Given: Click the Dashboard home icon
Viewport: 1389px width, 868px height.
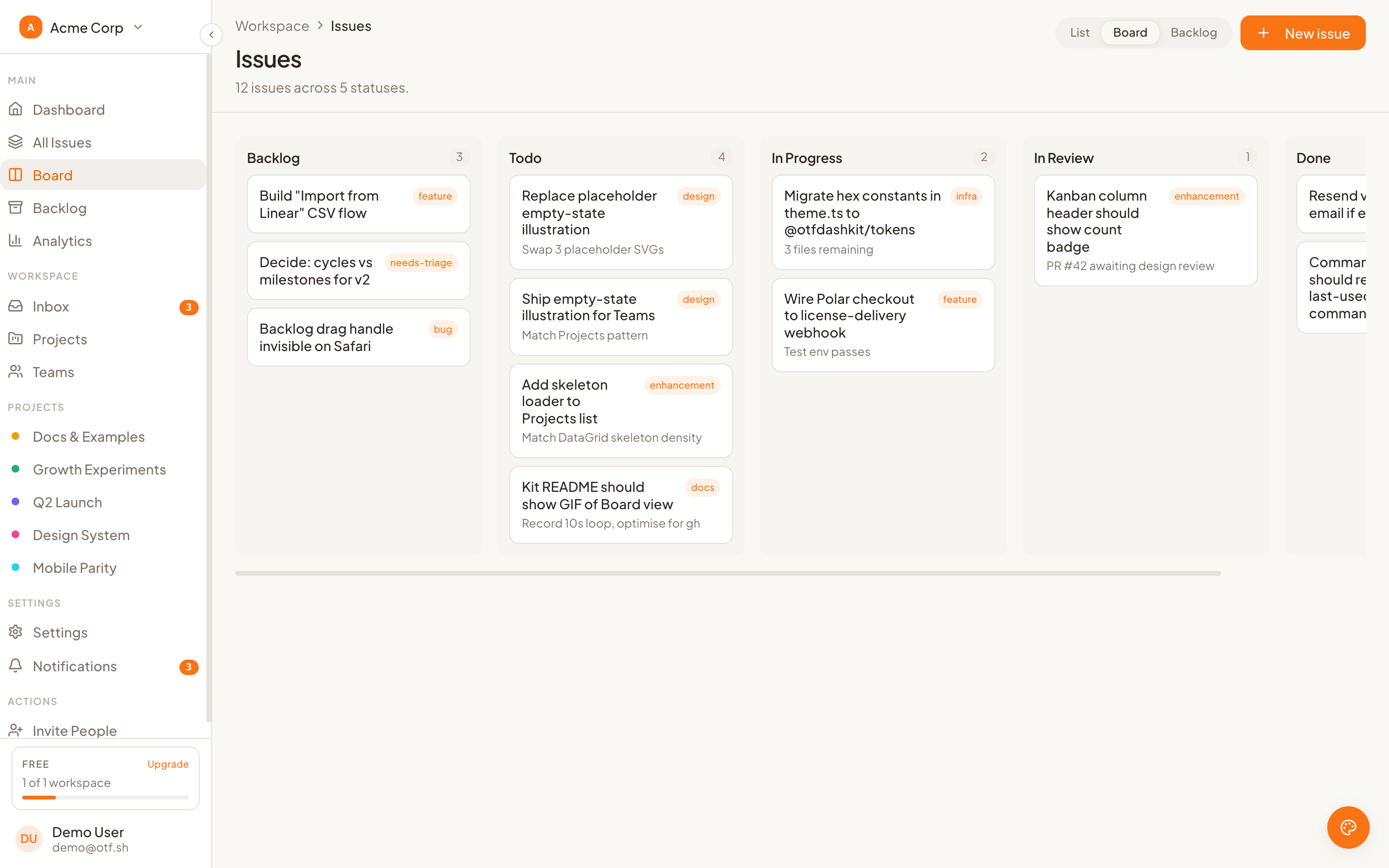Looking at the screenshot, I should [x=15, y=109].
